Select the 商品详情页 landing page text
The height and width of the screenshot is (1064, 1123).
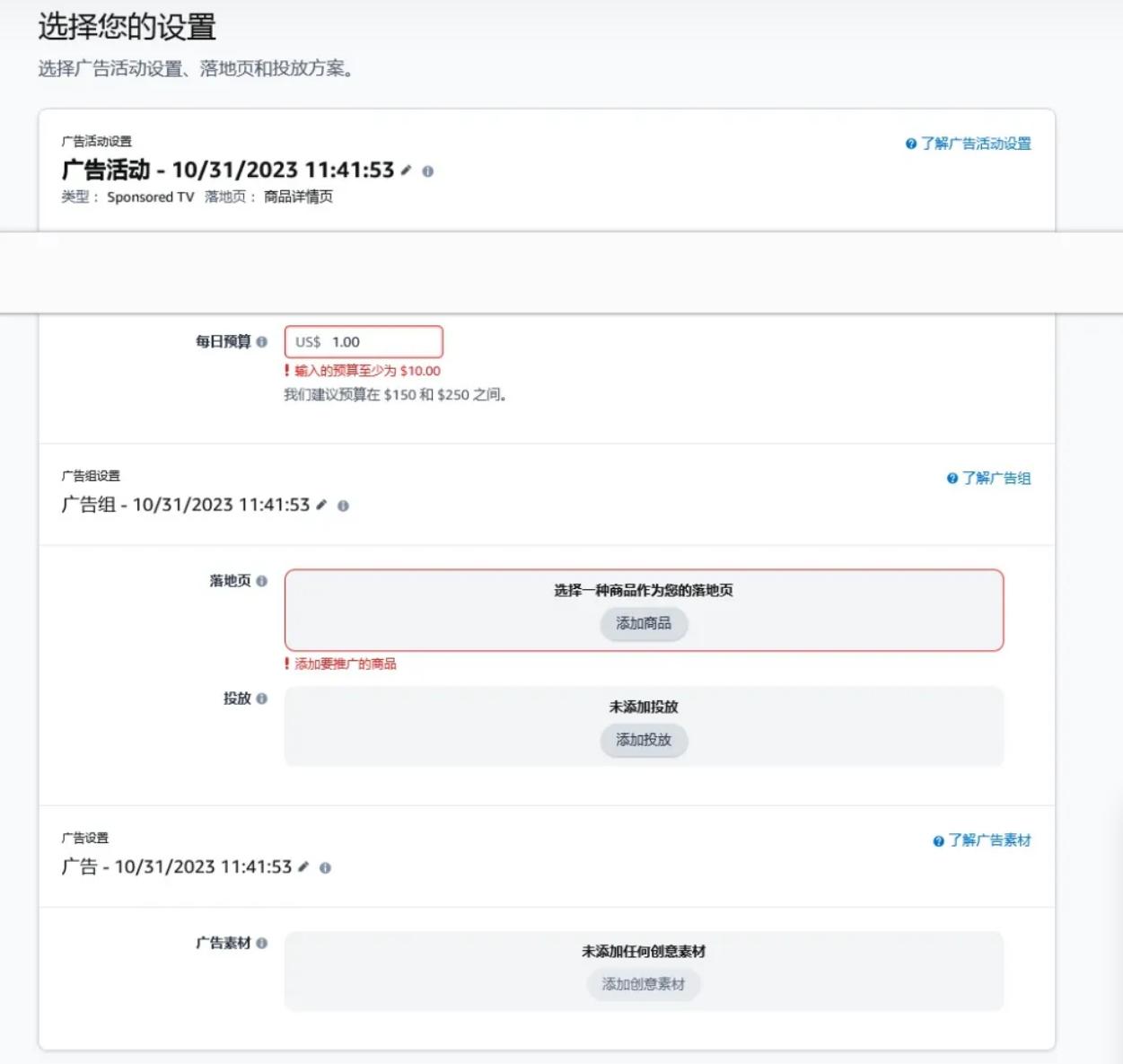point(298,197)
